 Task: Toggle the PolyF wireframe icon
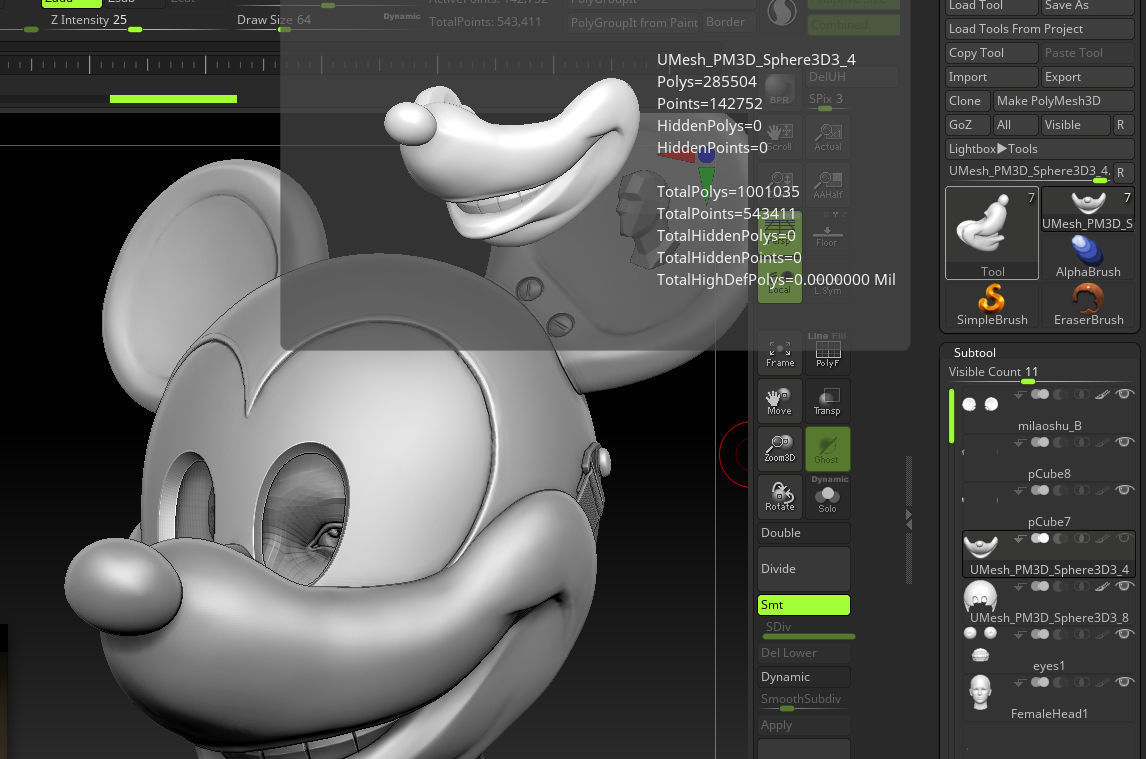[x=827, y=352]
